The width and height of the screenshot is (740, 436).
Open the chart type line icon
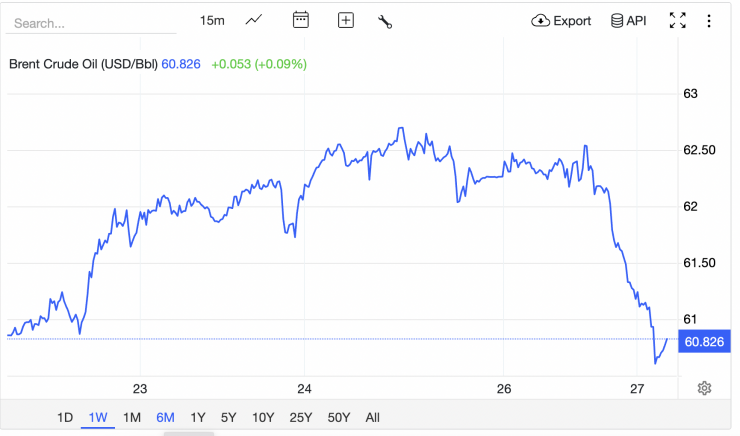tap(255, 20)
